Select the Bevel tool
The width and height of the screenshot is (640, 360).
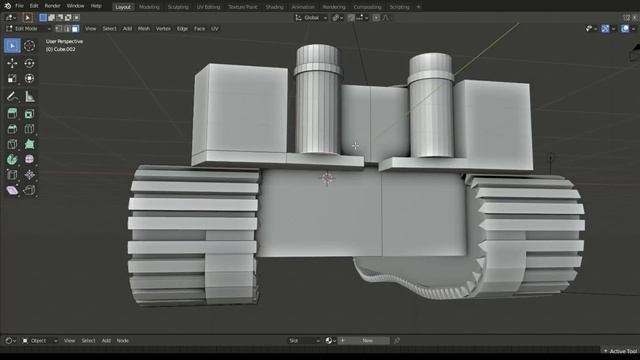pyautogui.click(x=12, y=129)
